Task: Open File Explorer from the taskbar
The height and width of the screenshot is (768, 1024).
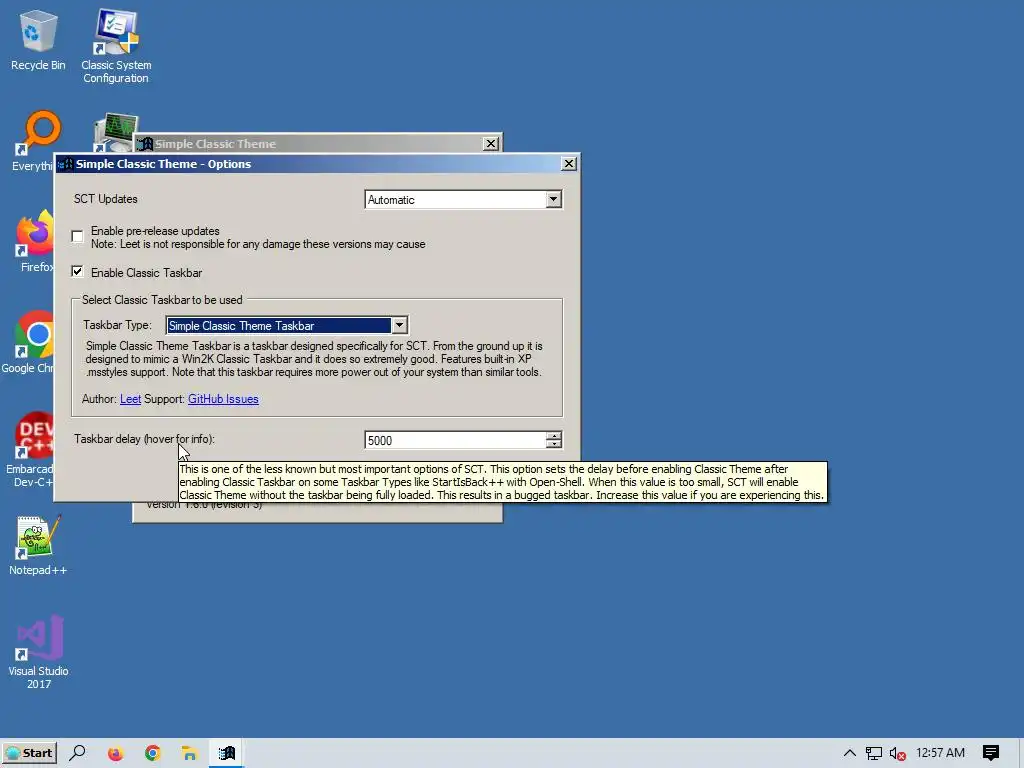Action: (189, 753)
